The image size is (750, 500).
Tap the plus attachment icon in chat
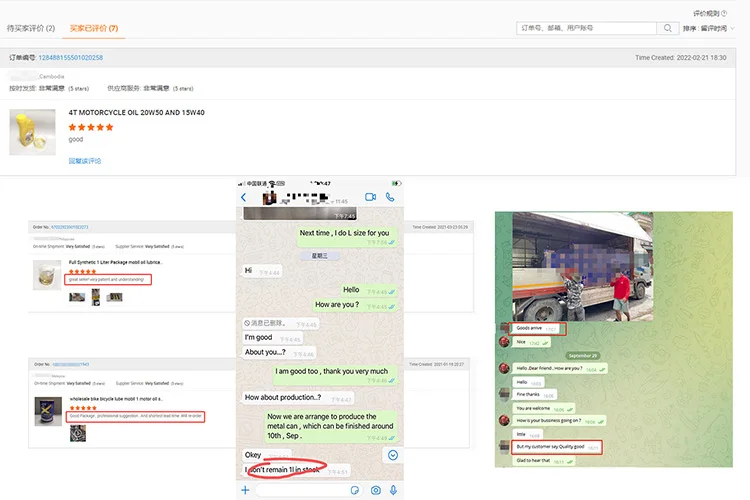245,490
